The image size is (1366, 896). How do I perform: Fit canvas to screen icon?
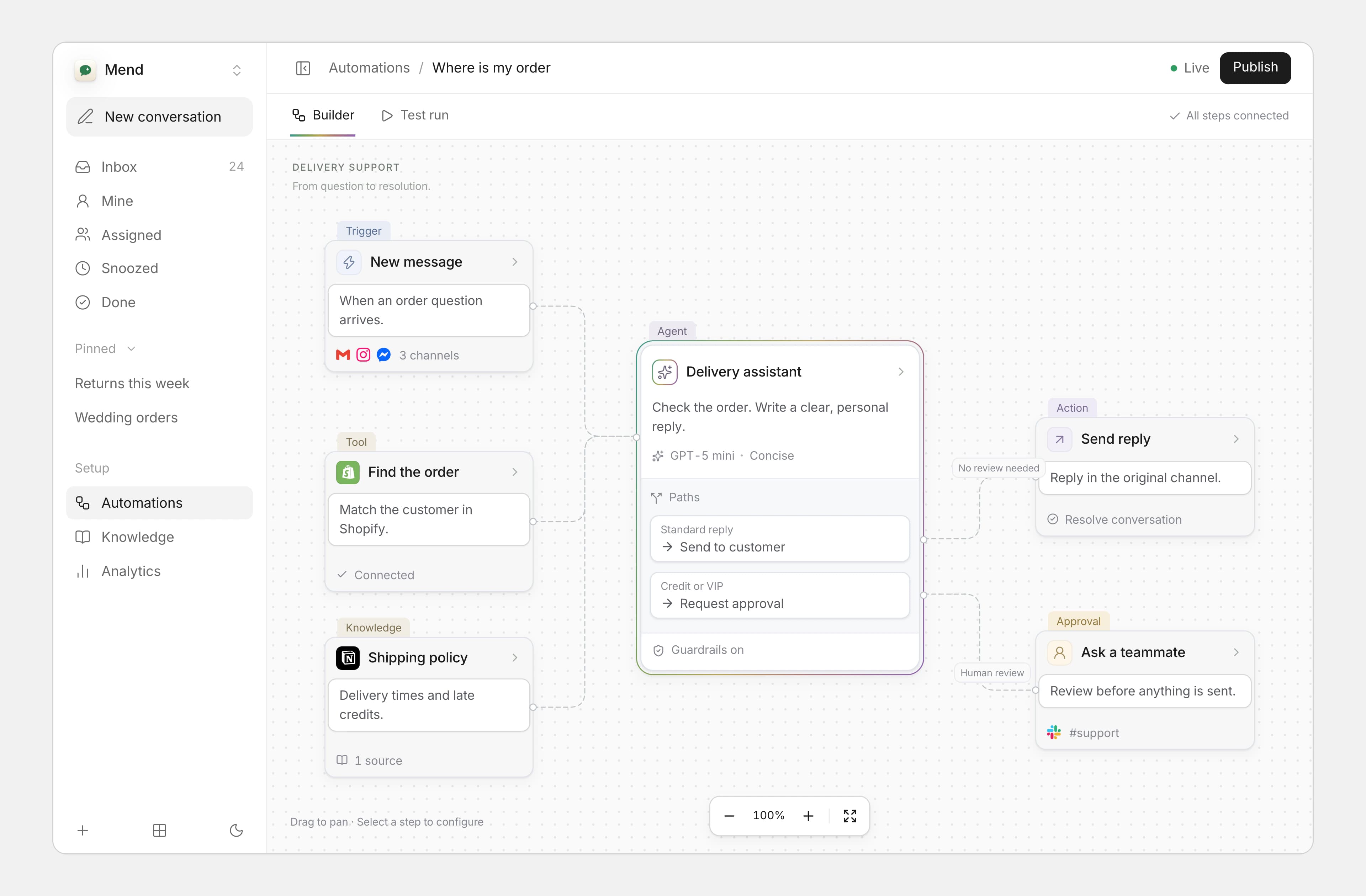tap(849, 816)
